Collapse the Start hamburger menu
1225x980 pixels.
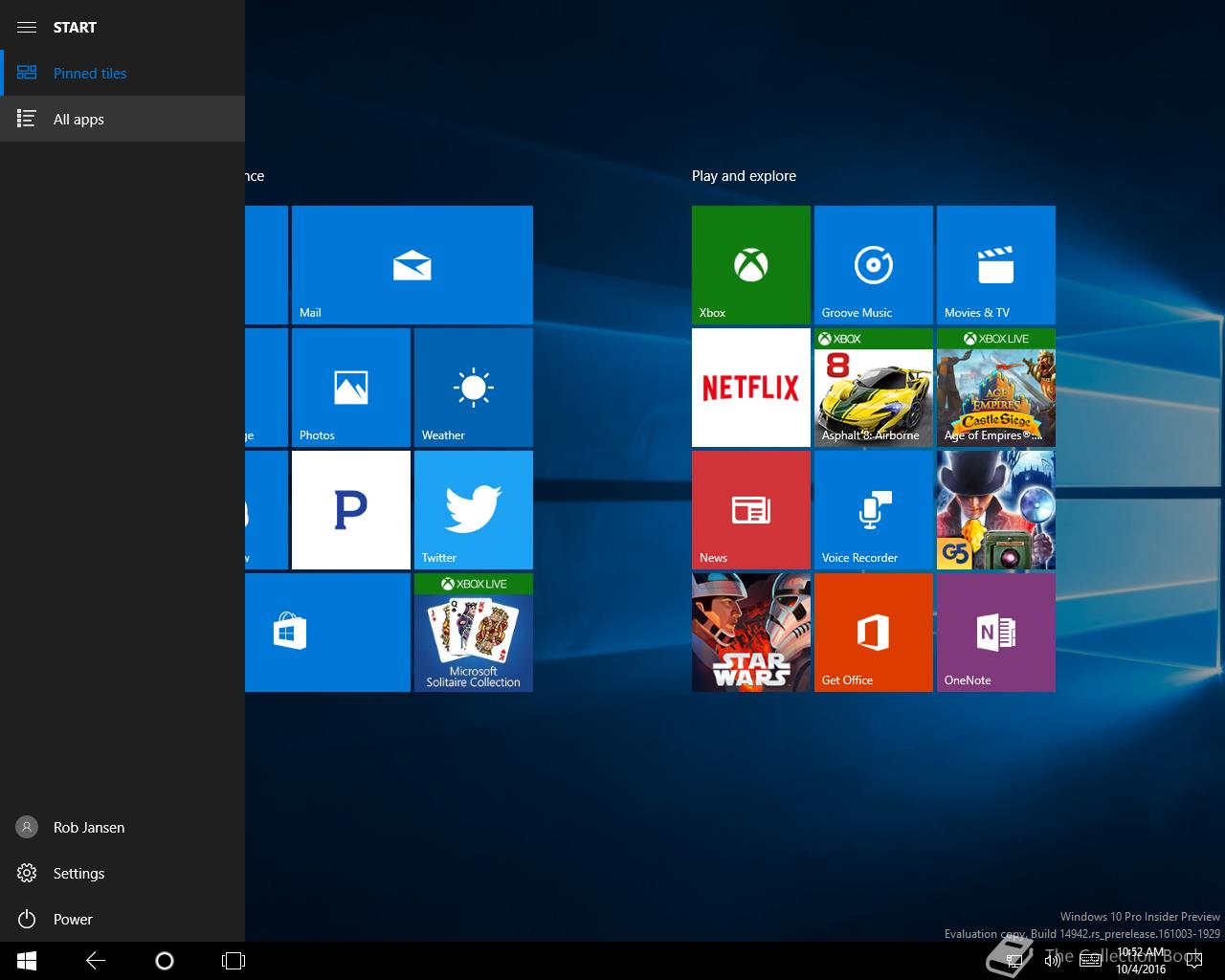pos(27,27)
